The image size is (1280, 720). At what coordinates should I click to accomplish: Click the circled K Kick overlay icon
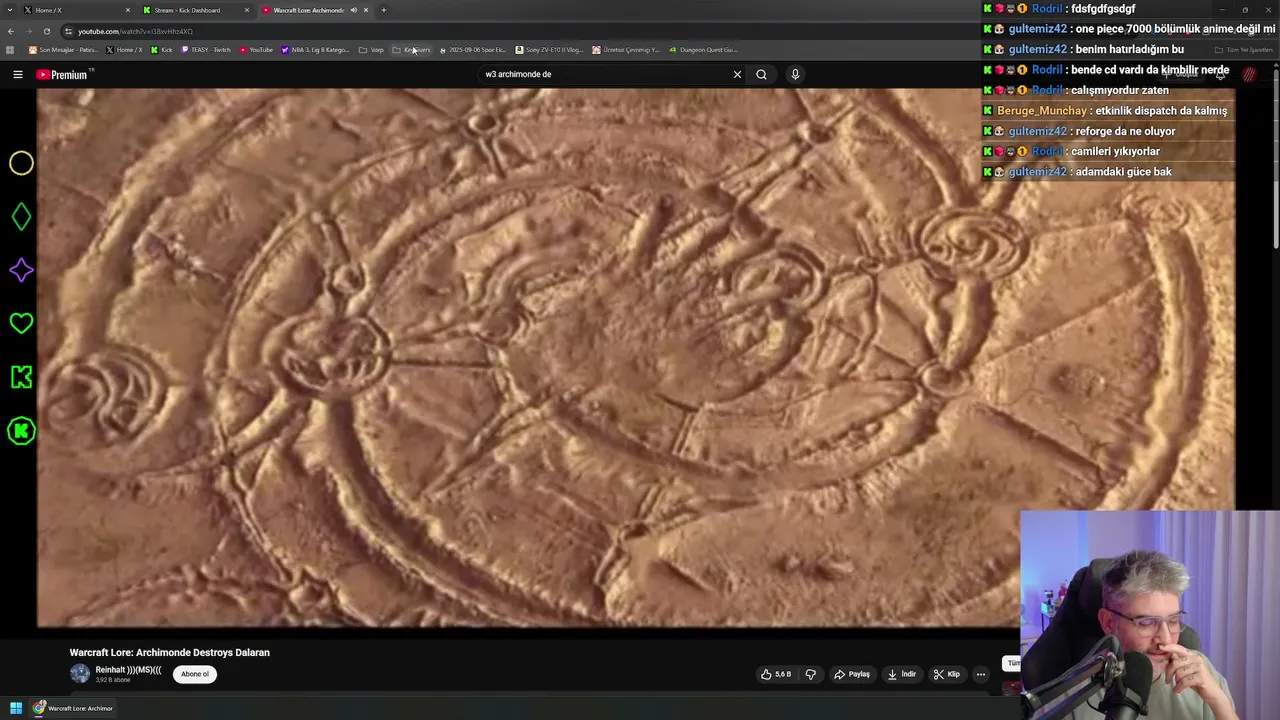coord(21,431)
